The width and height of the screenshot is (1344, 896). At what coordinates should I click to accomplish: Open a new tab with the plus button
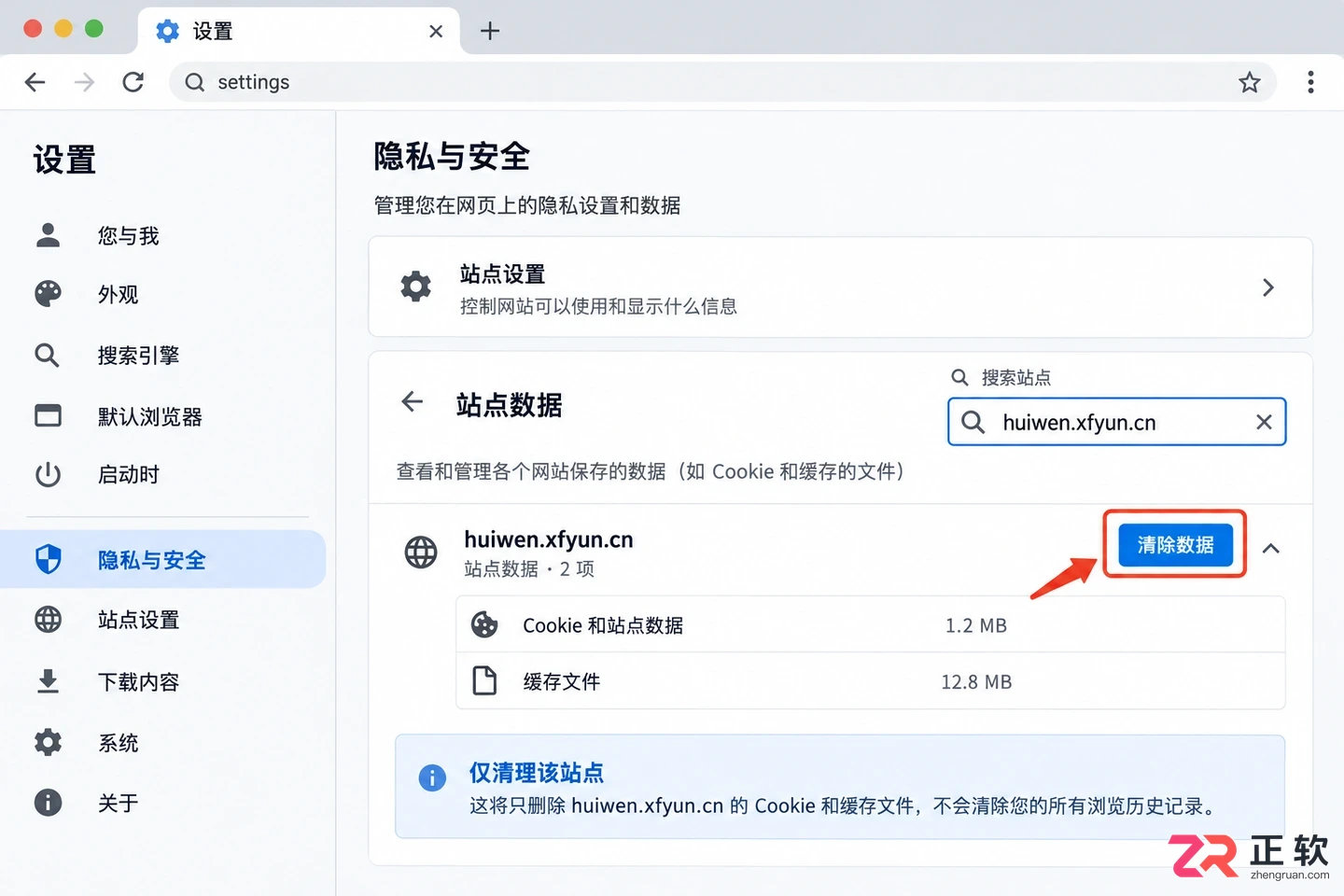point(490,31)
